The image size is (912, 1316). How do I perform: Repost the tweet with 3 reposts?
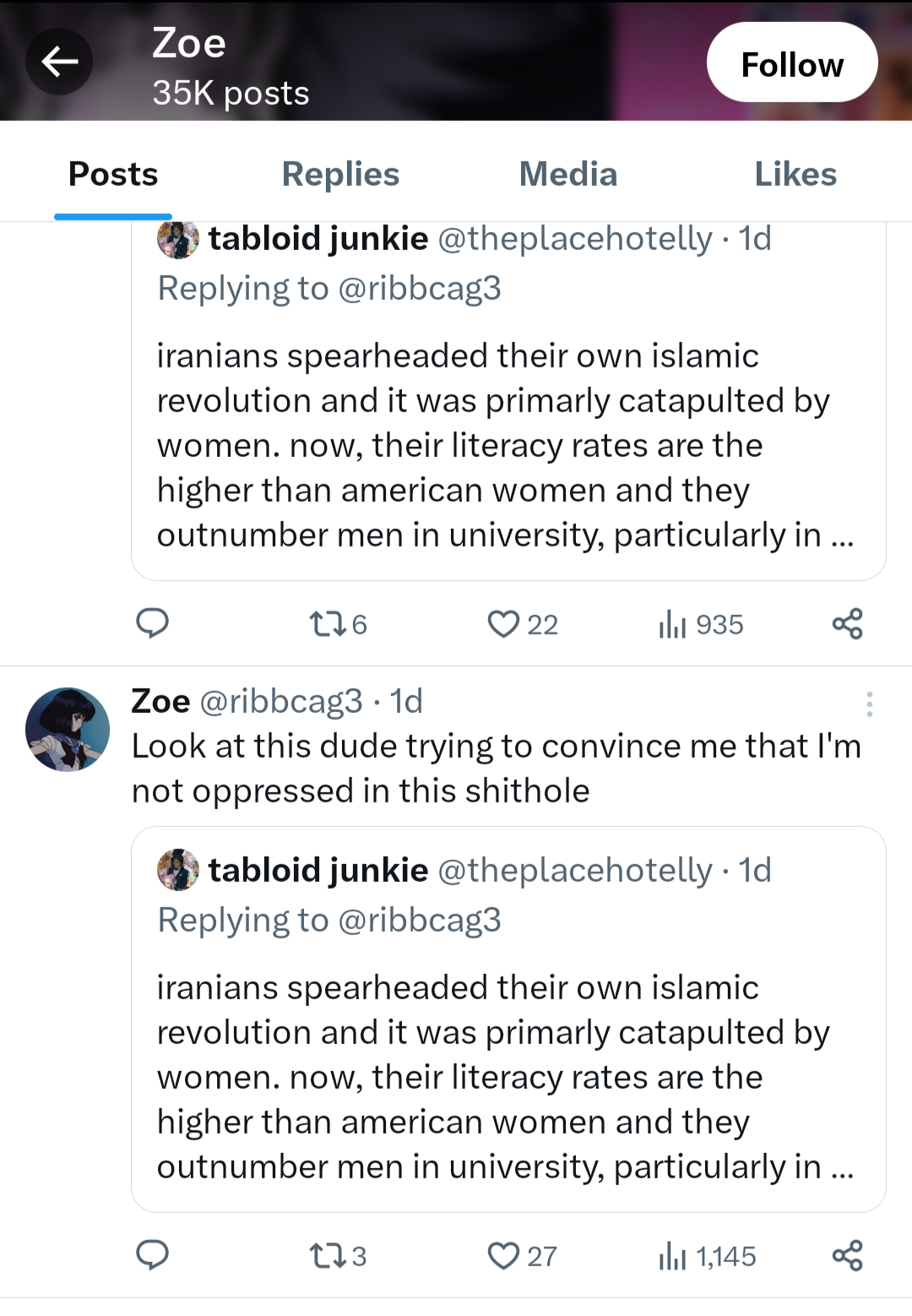coord(338,1256)
